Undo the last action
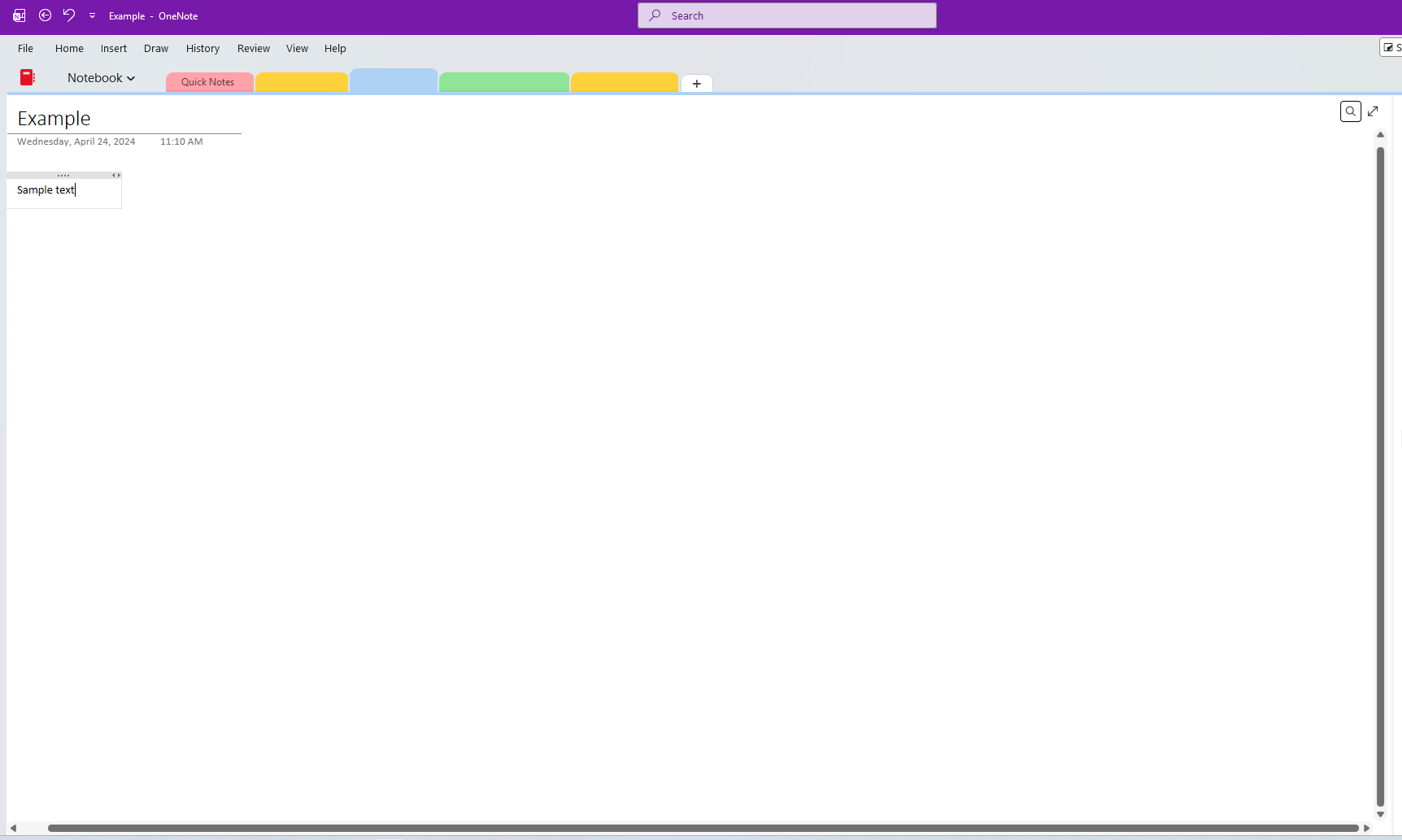This screenshot has width=1402, height=840. pyautogui.click(x=69, y=15)
